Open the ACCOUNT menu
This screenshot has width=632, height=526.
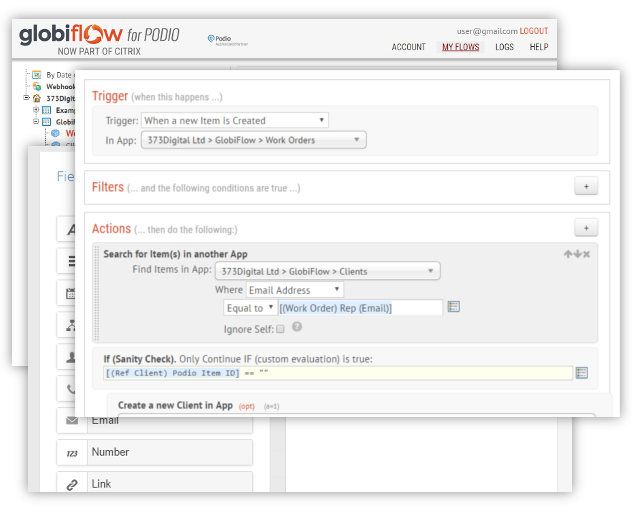click(408, 47)
